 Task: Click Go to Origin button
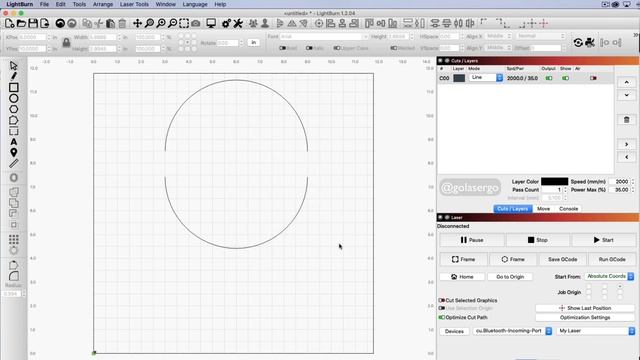pyautogui.click(x=510, y=277)
